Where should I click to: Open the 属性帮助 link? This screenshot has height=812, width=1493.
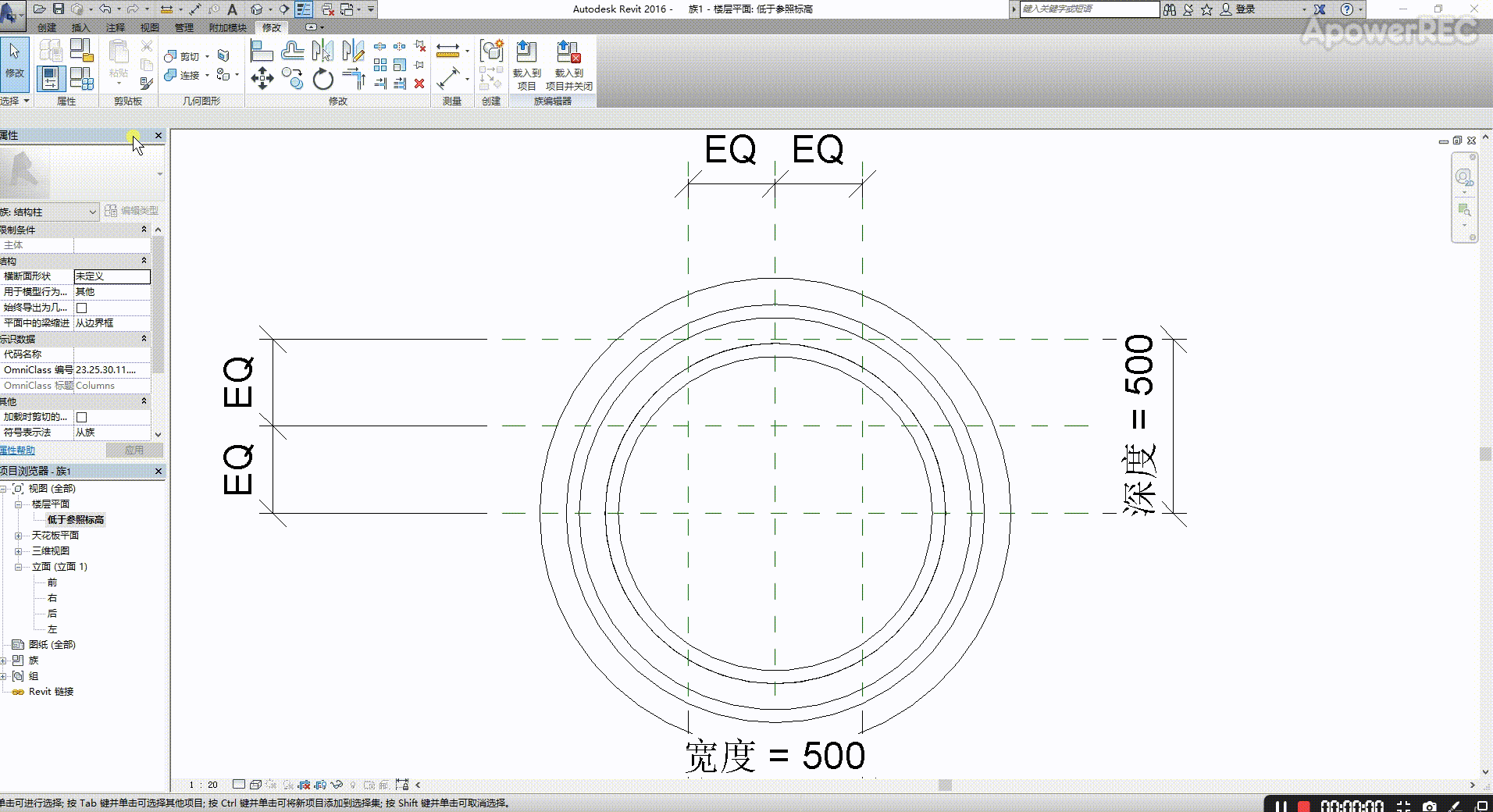(x=17, y=451)
